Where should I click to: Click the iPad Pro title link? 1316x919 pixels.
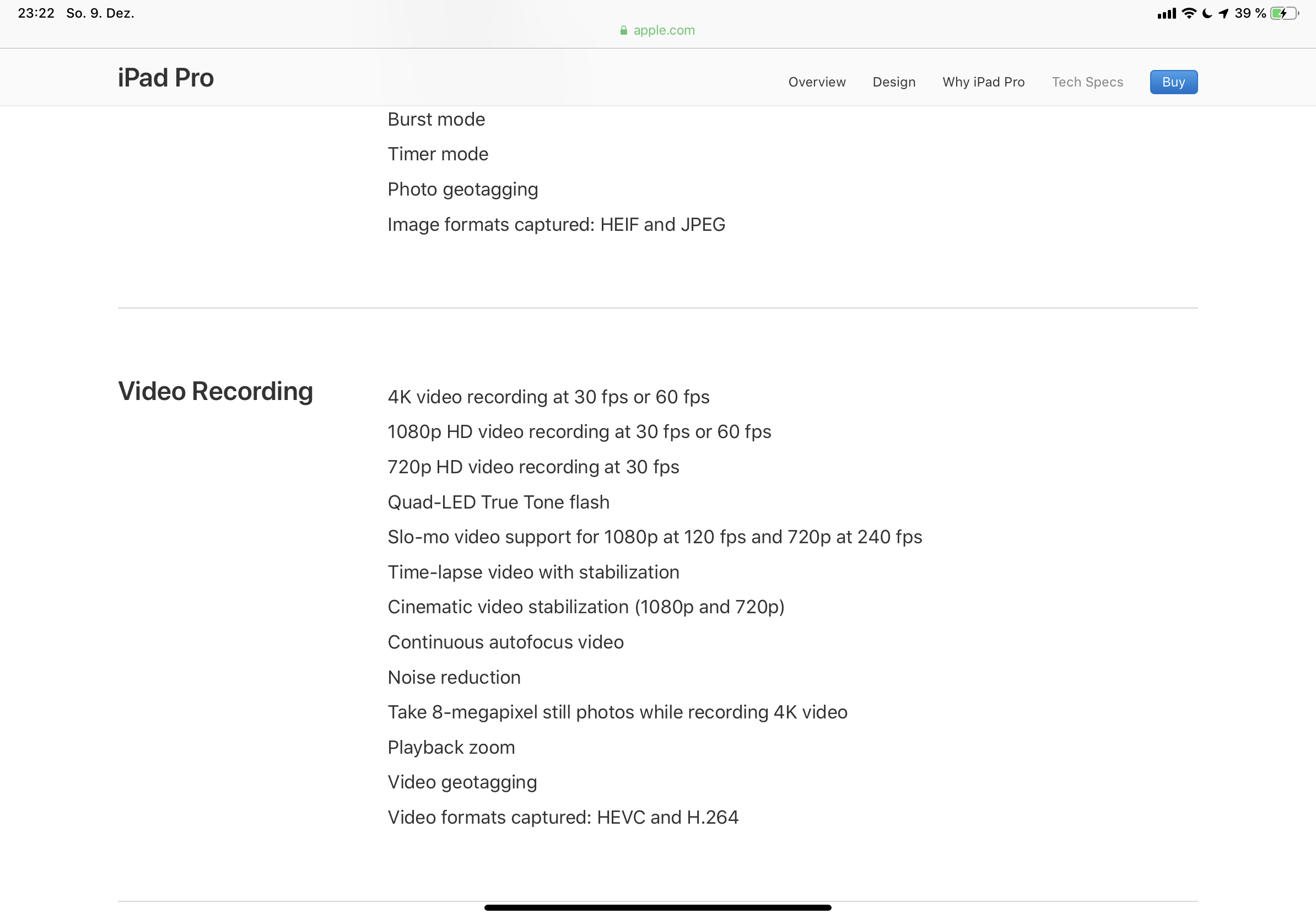pos(166,78)
